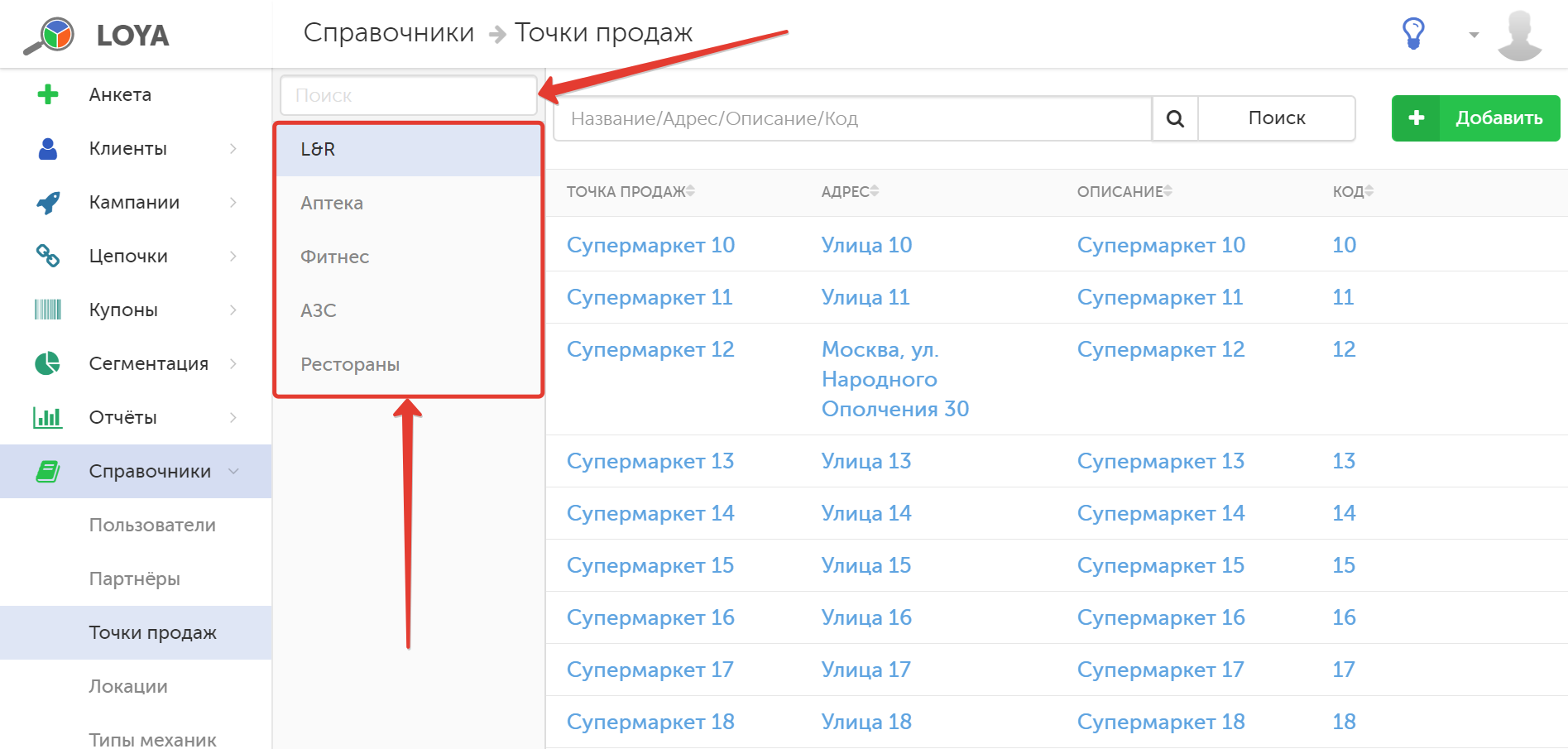Click the user avatar icon

1520,36
